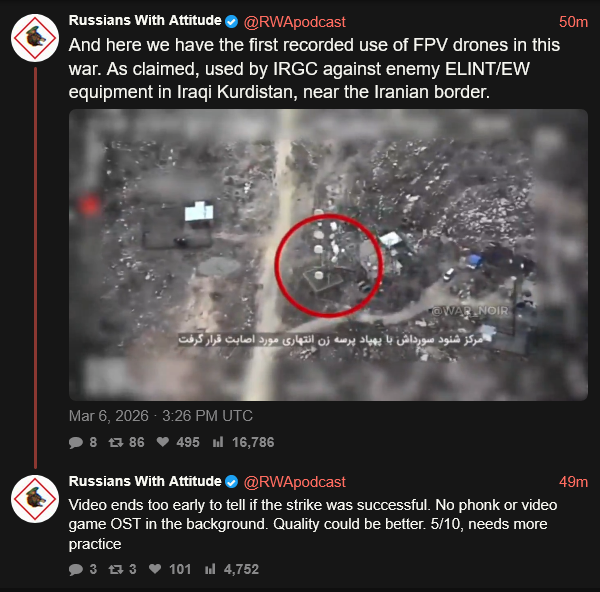The height and width of the screenshot is (592, 600).
Task: Click Russians With Attitude name in second tweet
Action: click(145, 481)
